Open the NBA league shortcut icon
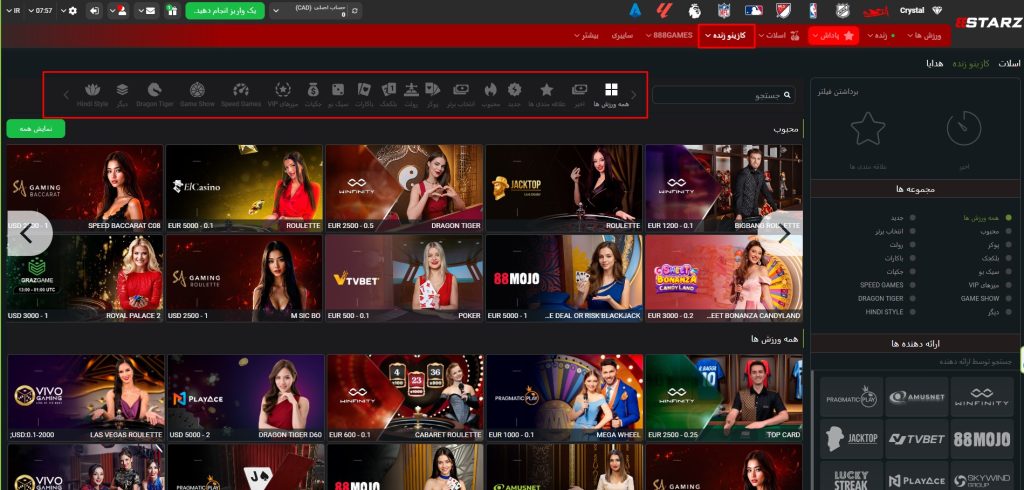The image size is (1024, 490). pyautogui.click(x=812, y=10)
